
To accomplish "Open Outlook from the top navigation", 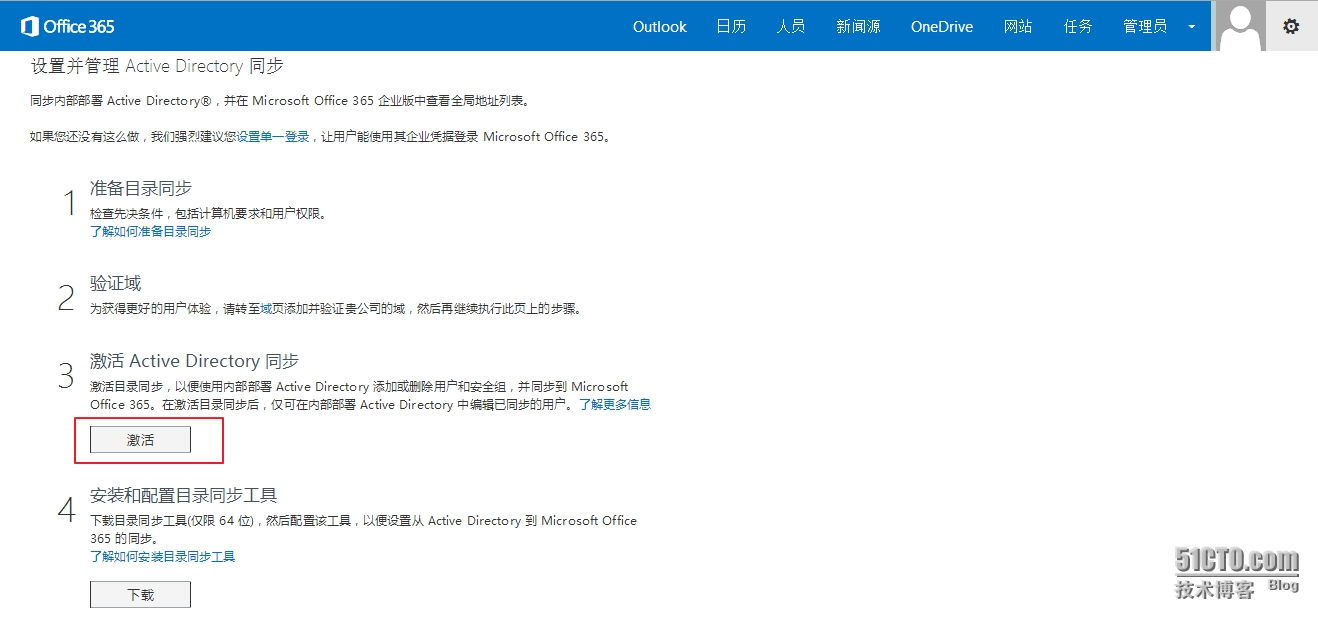I will click(659, 27).
